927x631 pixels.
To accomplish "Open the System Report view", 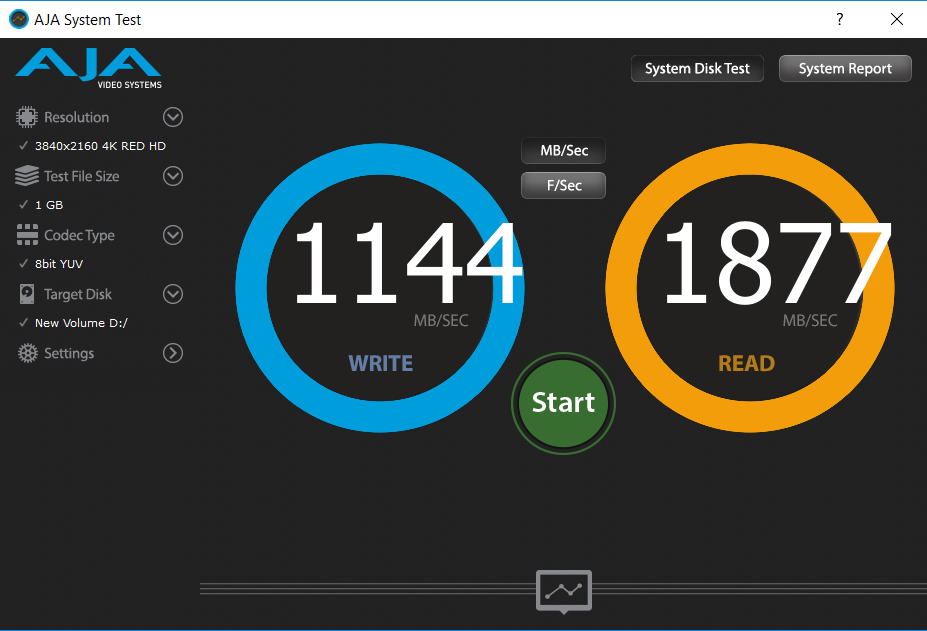I will click(845, 69).
